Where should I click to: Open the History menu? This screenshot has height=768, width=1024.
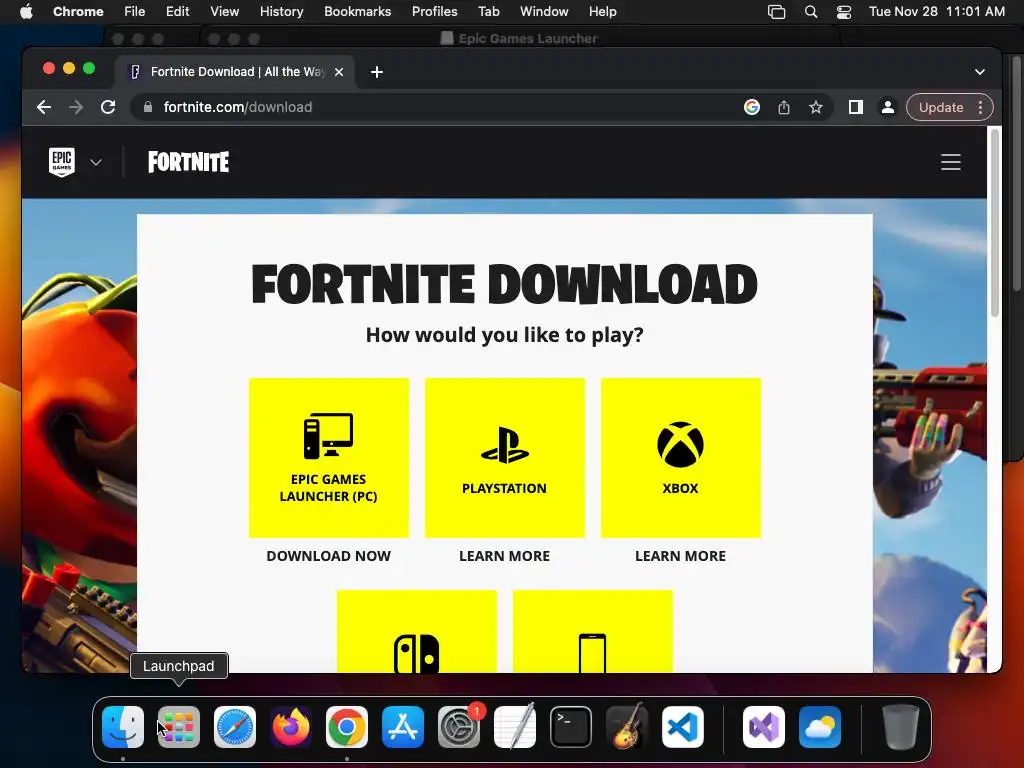point(281,12)
